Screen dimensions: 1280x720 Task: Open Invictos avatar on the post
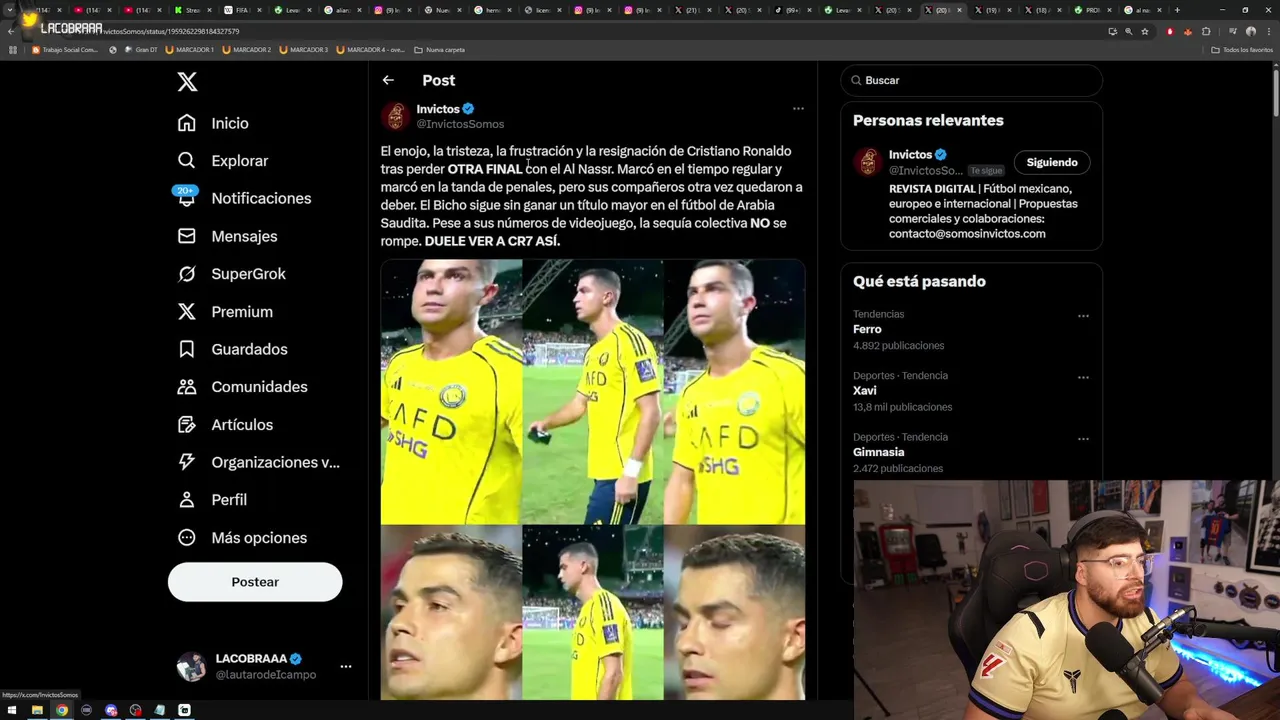(396, 116)
